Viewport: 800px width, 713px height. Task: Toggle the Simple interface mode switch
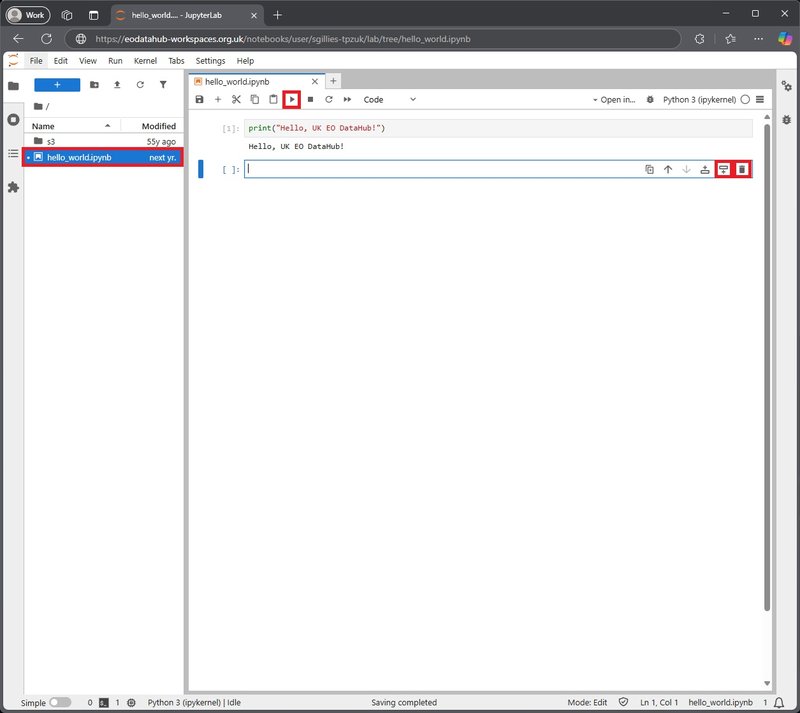coord(60,703)
